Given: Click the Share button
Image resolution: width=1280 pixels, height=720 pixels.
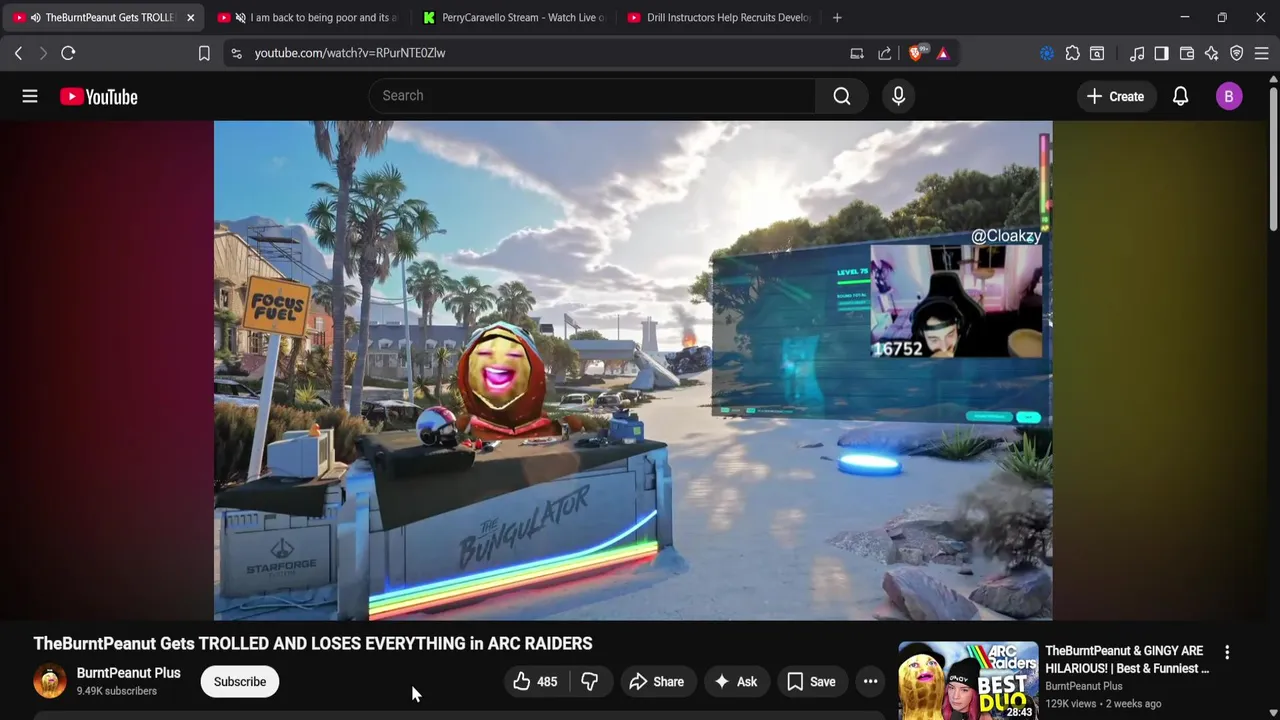Looking at the screenshot, I should 657,682.
